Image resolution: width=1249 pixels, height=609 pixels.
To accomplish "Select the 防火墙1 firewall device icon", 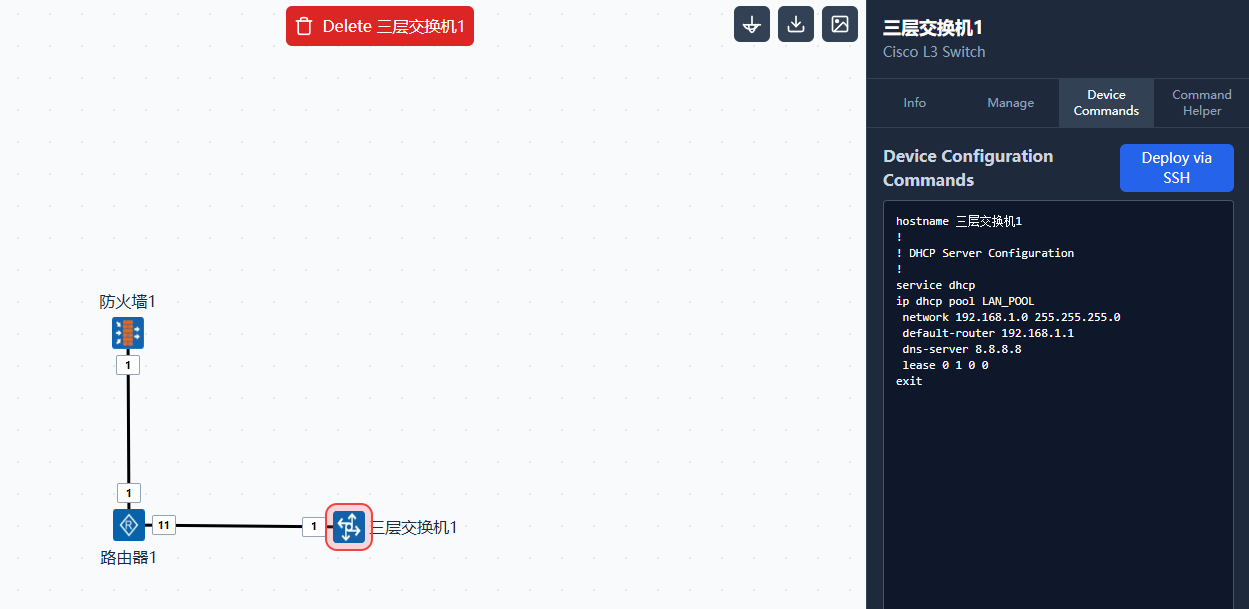I will pos(128,333).
